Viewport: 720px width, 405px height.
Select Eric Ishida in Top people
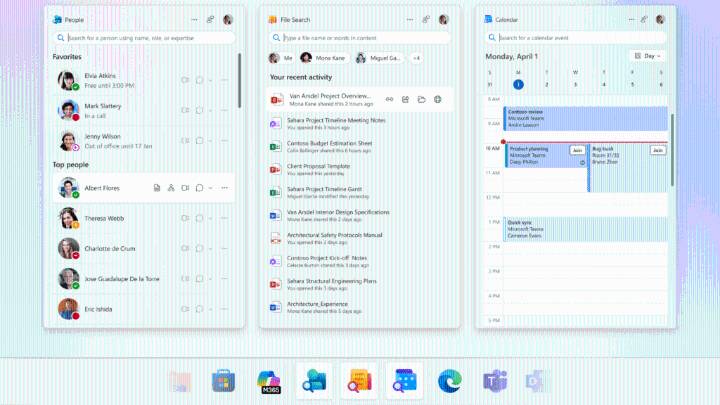click(144, 309)
